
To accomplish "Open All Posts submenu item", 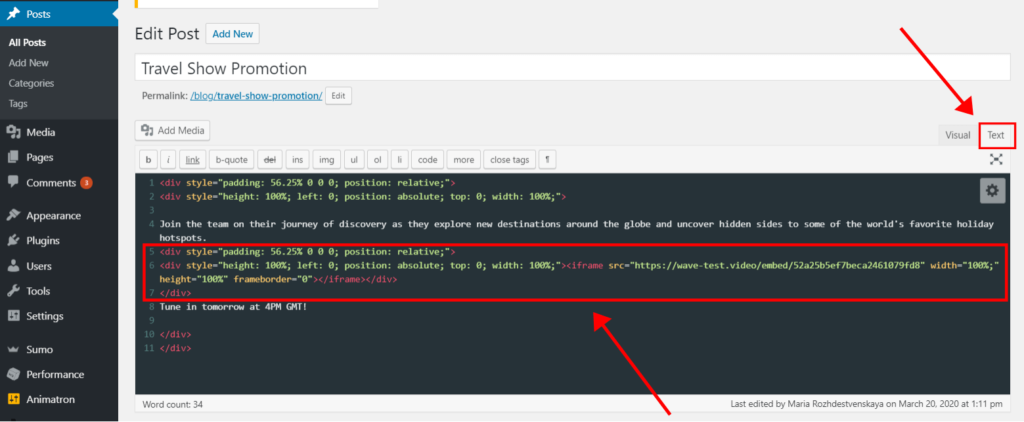I will [27, 42].
